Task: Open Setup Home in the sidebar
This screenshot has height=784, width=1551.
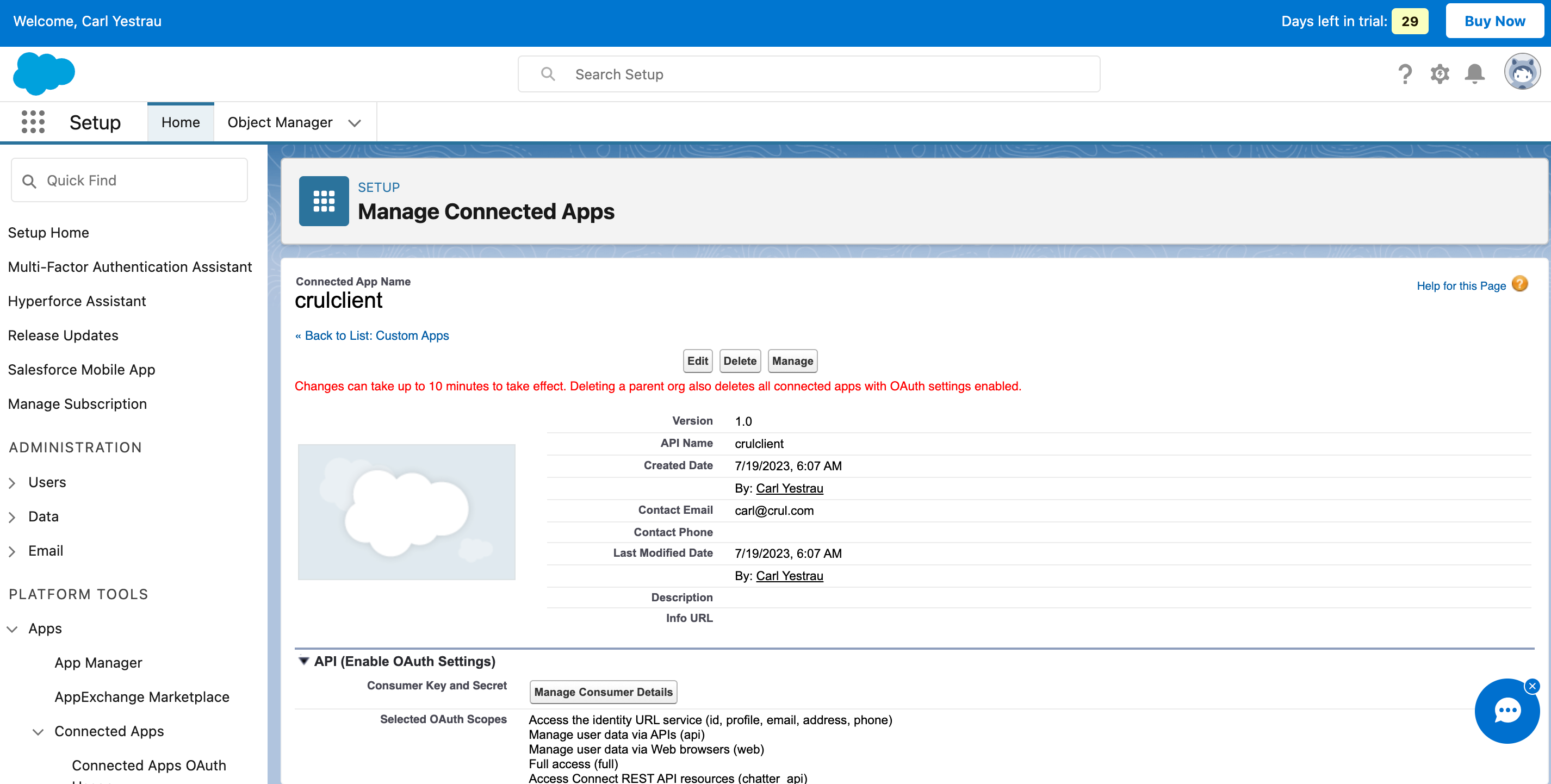Action: point(48,233)
